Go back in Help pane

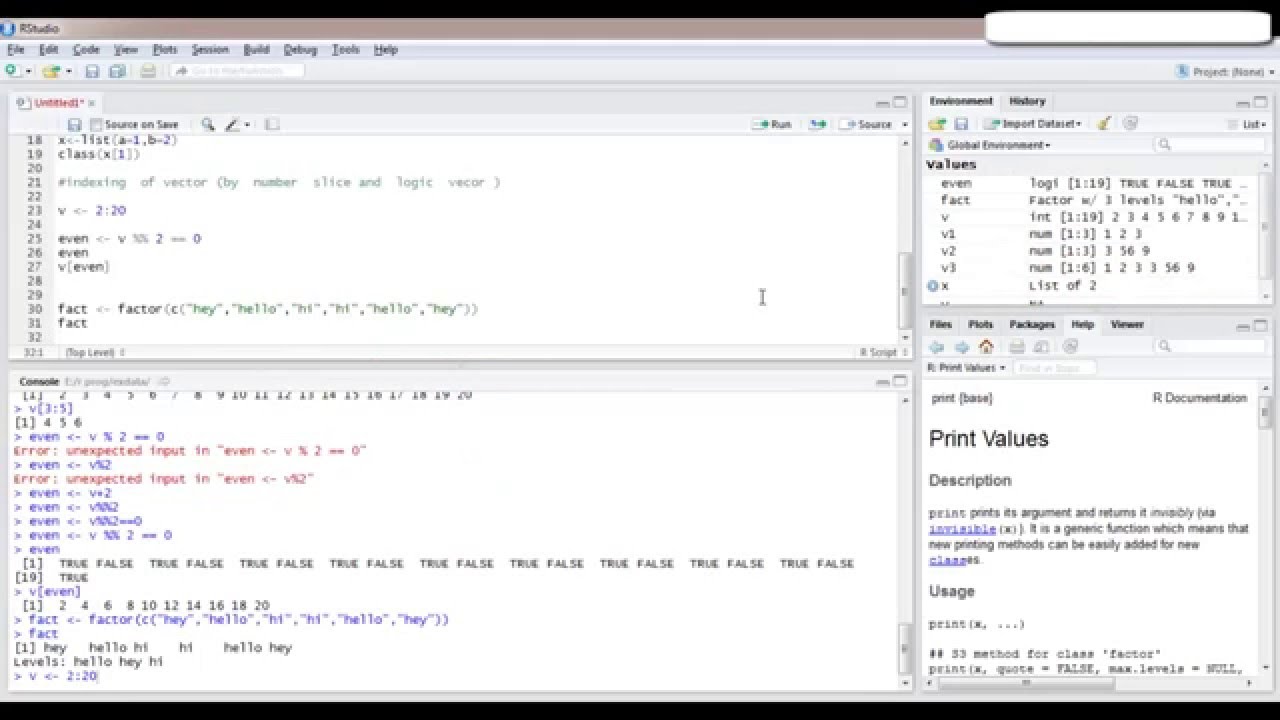[x=937, y=347]
